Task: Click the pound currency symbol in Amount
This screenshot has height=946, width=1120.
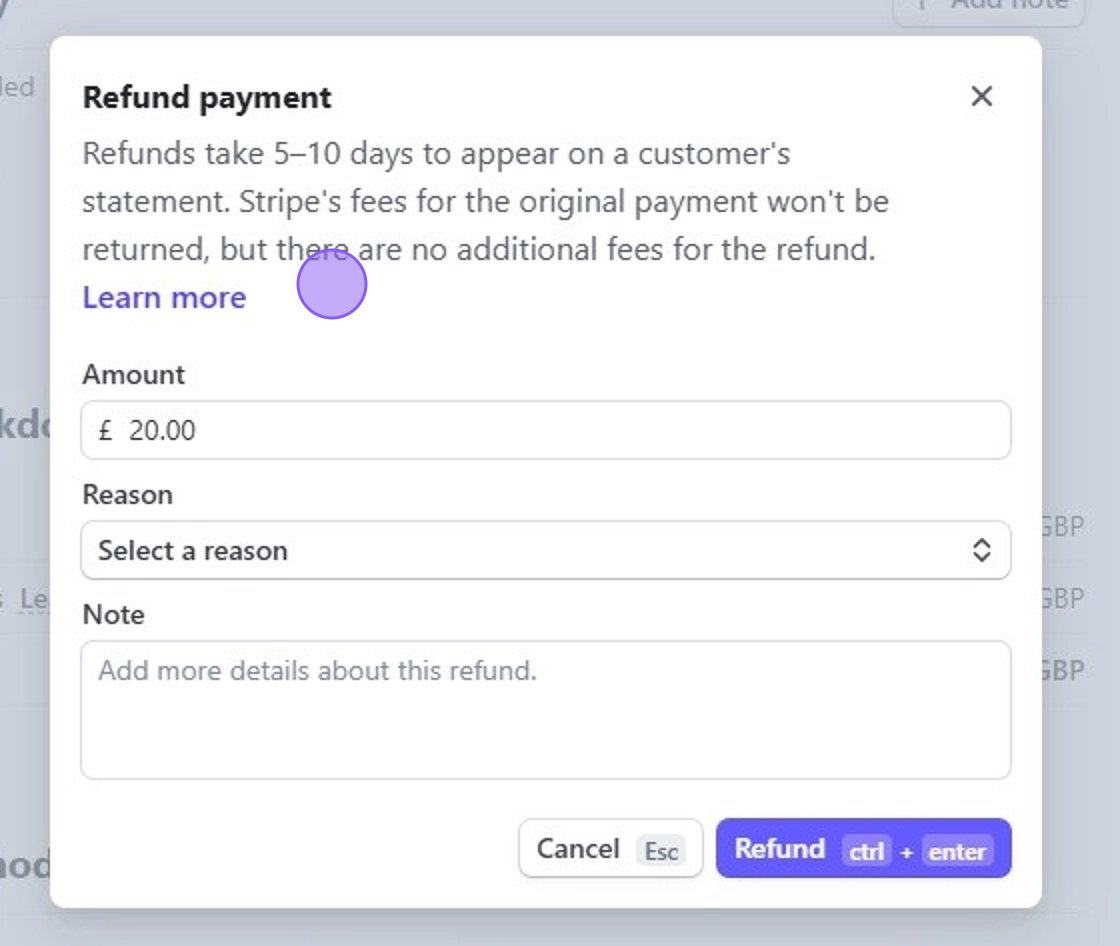Action: click(106, 430)
